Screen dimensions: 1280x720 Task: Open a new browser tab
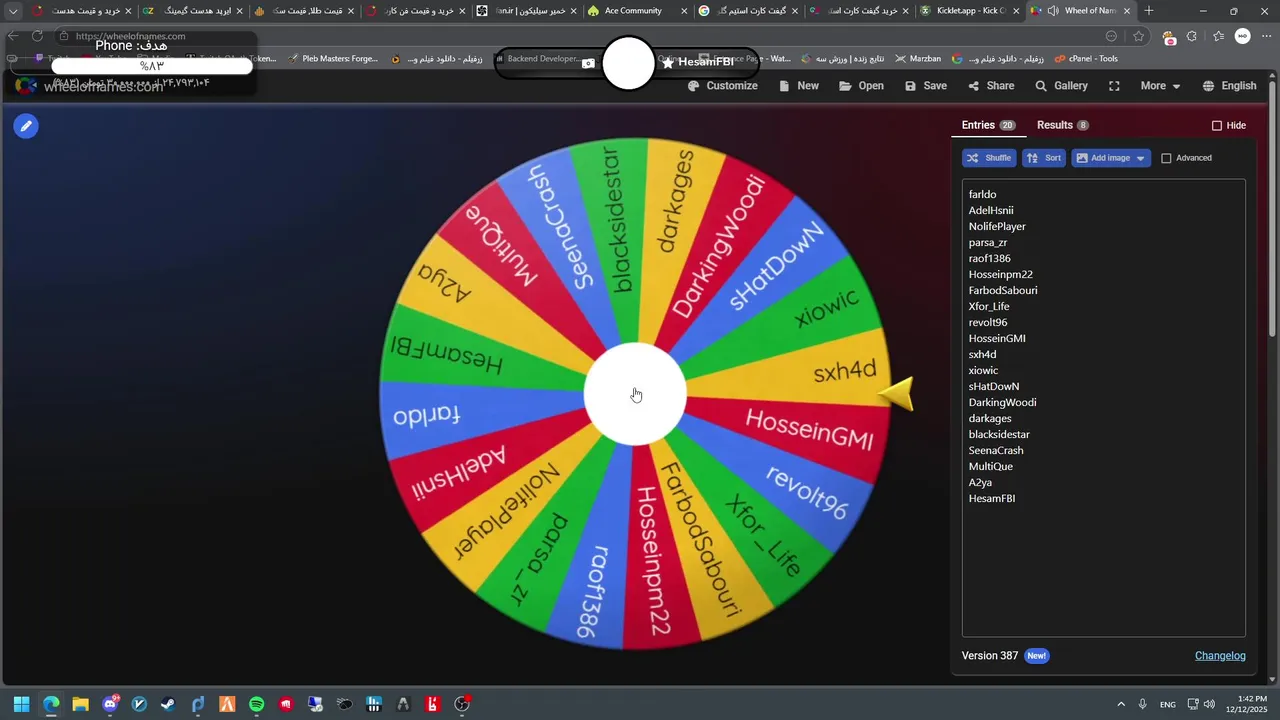coord(1149,11)
